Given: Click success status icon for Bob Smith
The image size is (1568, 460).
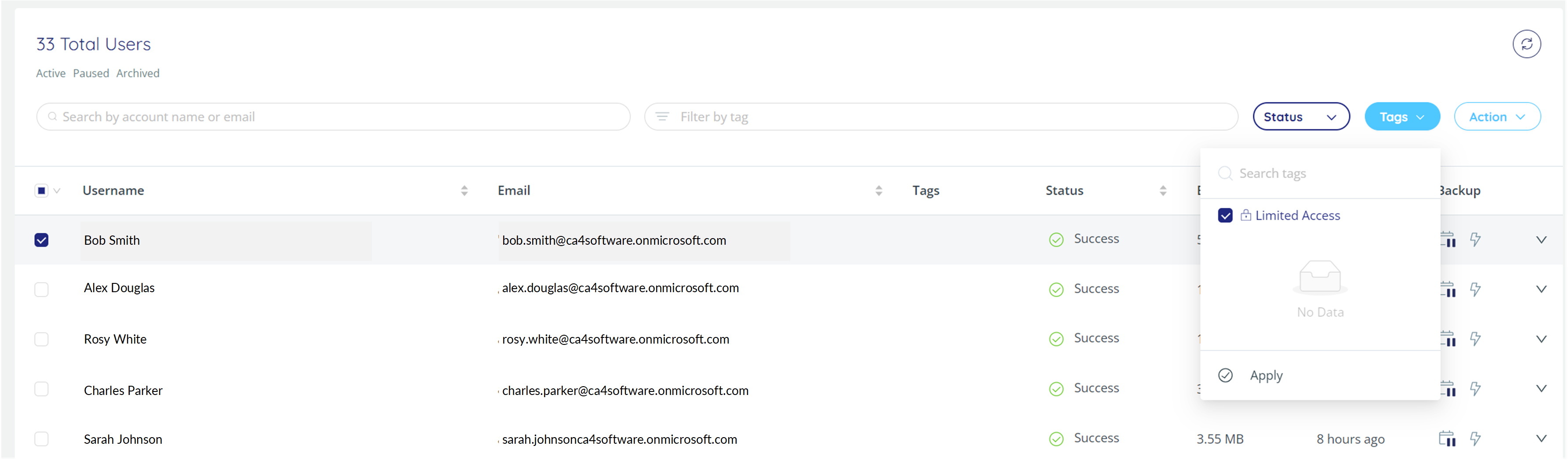Looking at the screenshot, I should [1056, 240].
